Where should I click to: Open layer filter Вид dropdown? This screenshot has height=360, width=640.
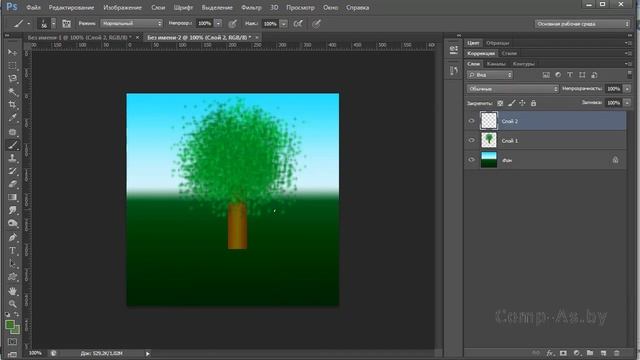[490, 75]
